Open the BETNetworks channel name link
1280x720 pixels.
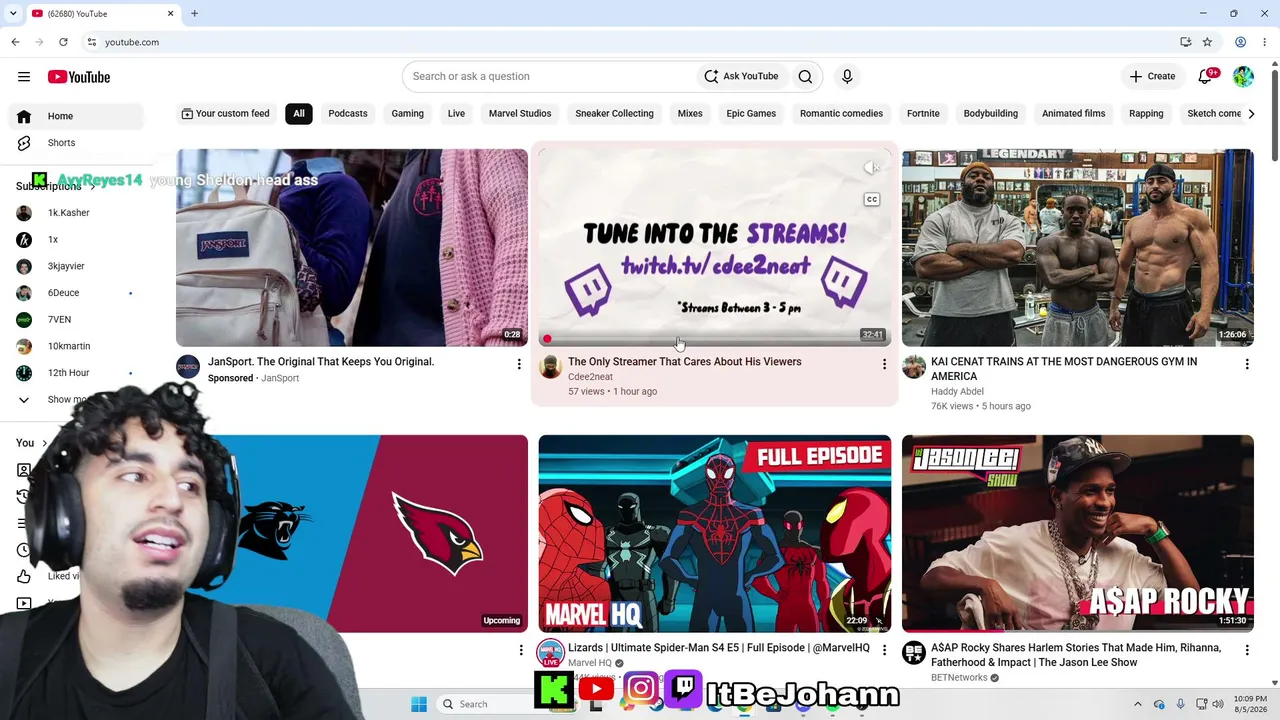pos(959,677)
